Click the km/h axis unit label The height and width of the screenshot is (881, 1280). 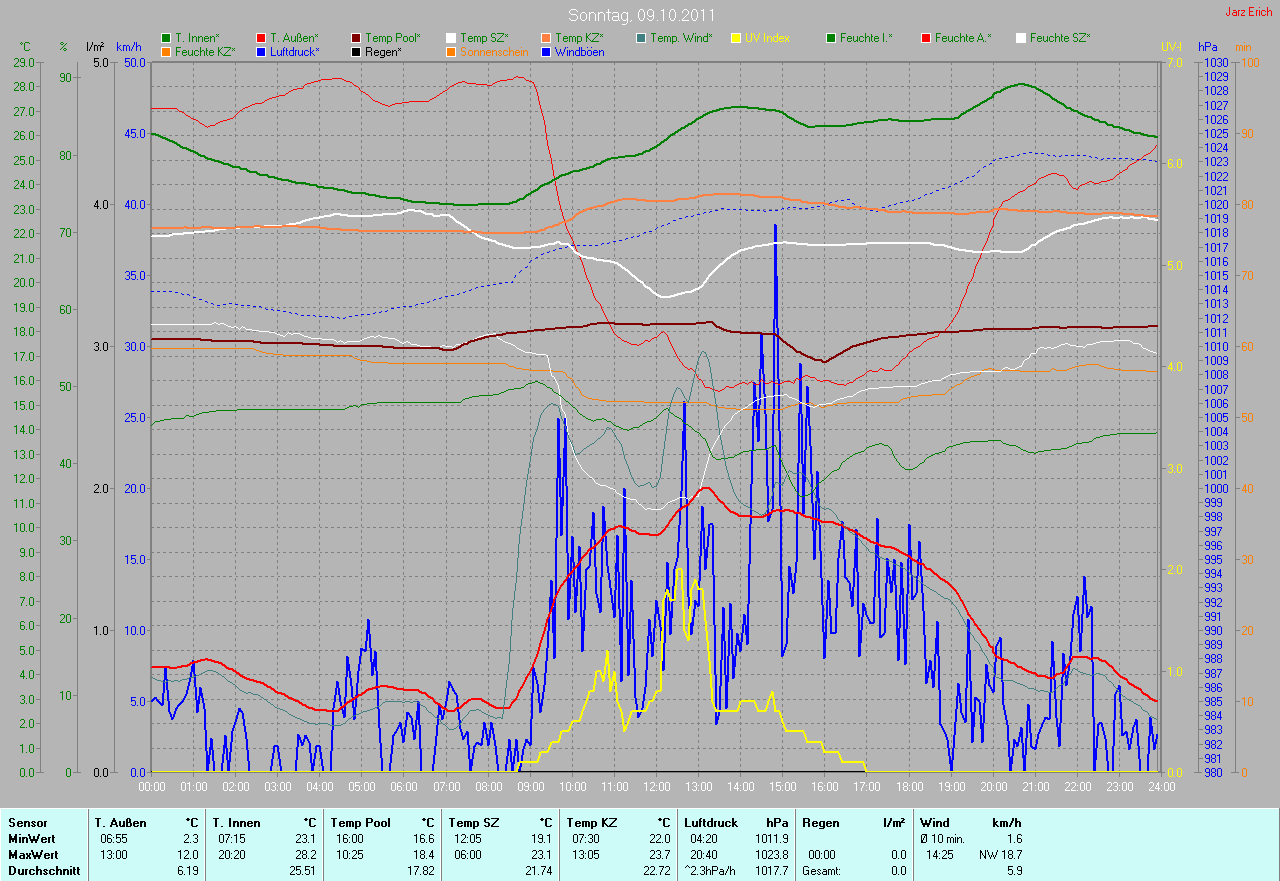pos(129,47)
